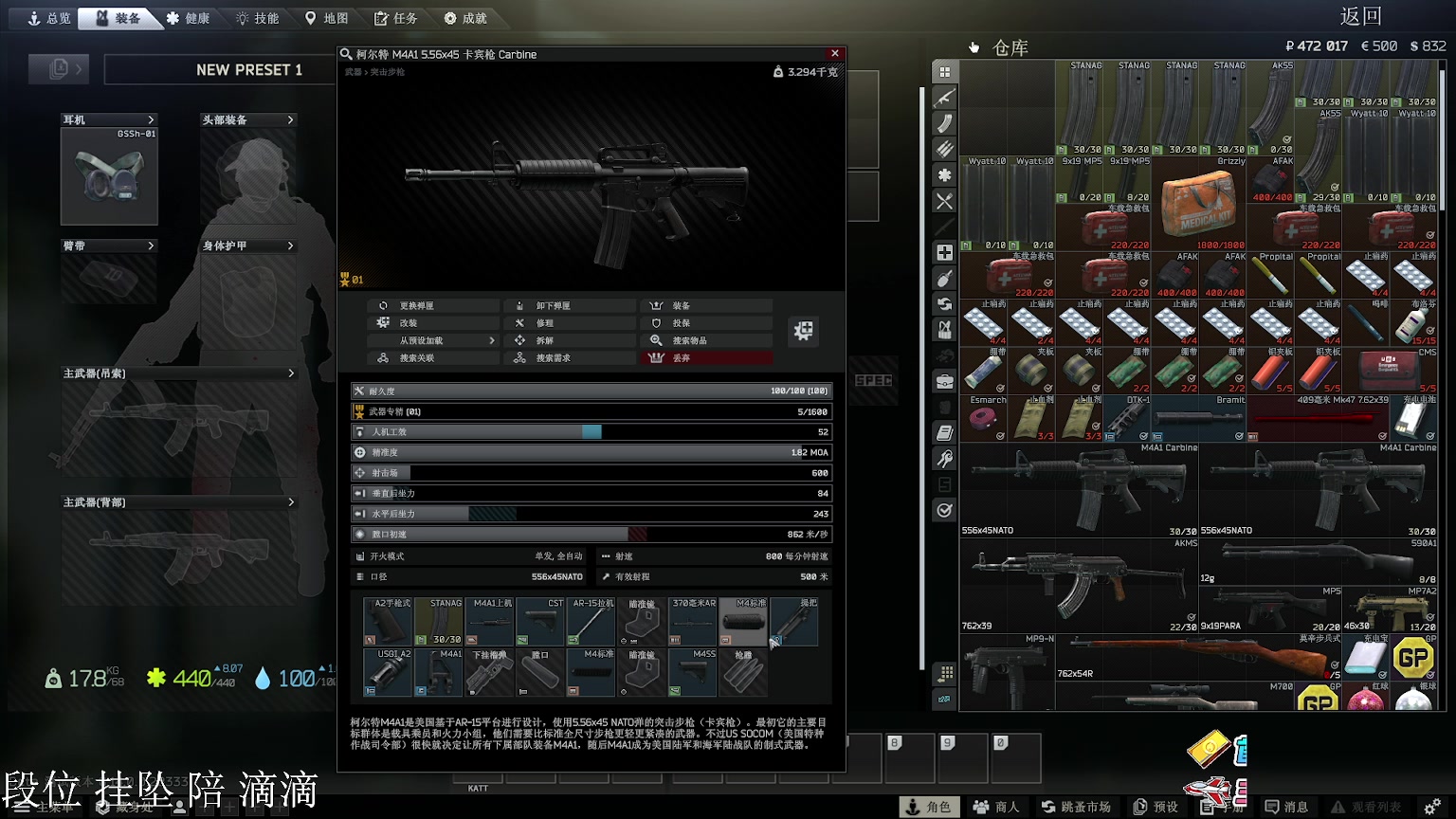Open the 健康 health tab
Screen dimensions: 1456x819
(188, 18)
